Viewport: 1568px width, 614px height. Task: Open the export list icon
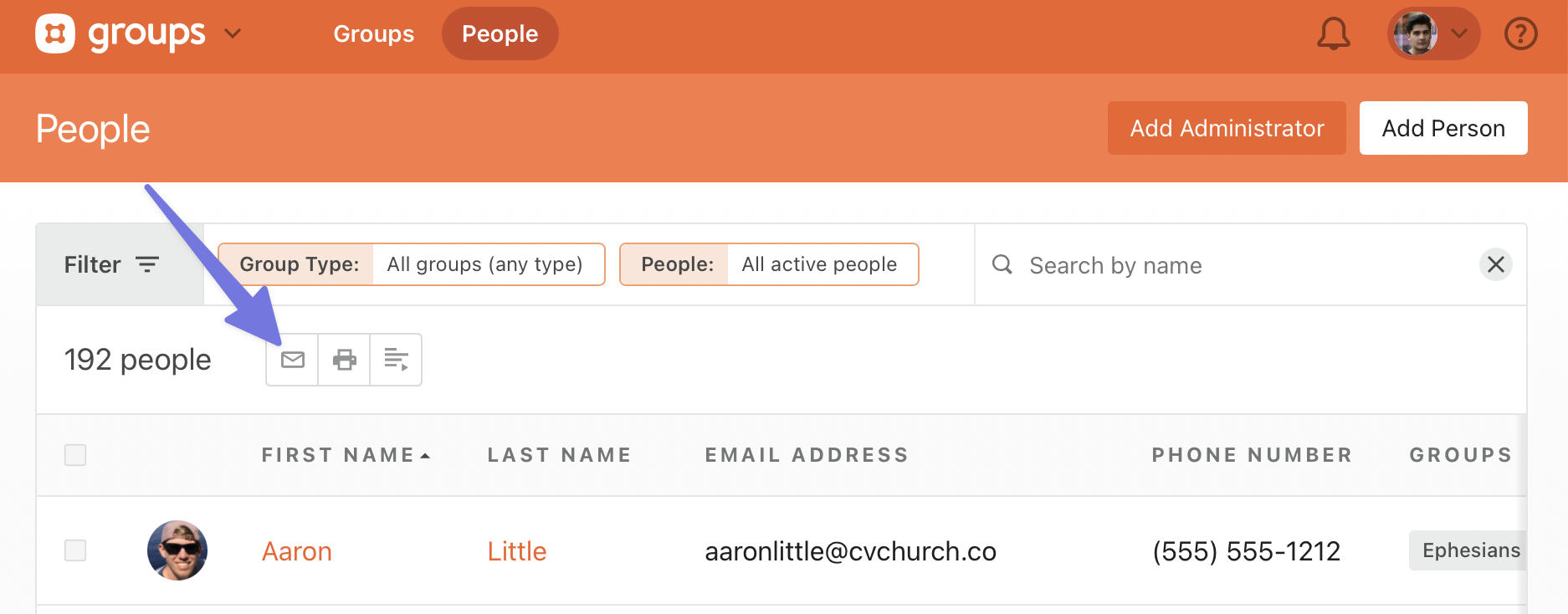coord(395,359)
